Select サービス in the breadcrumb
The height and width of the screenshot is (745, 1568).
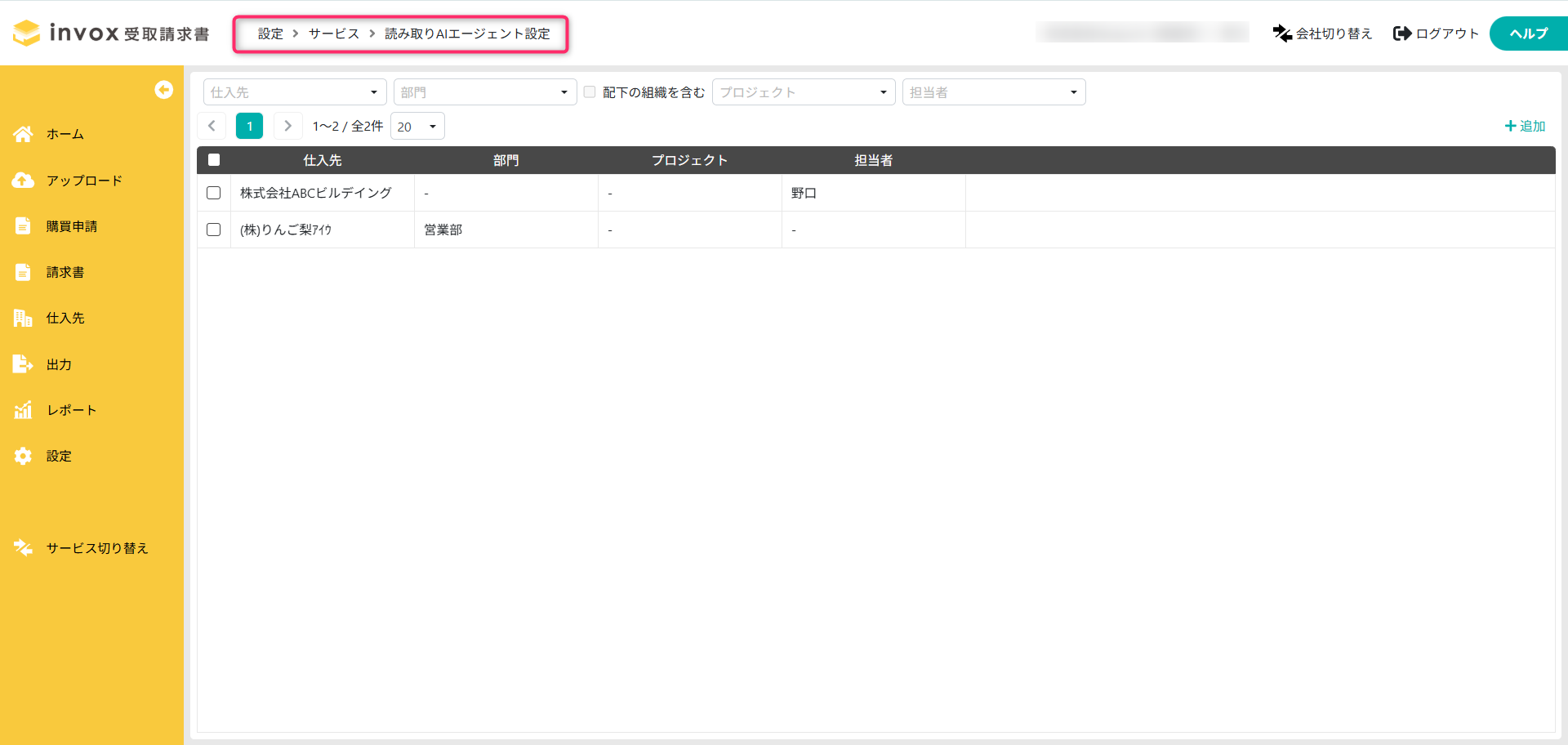[333, 33]
